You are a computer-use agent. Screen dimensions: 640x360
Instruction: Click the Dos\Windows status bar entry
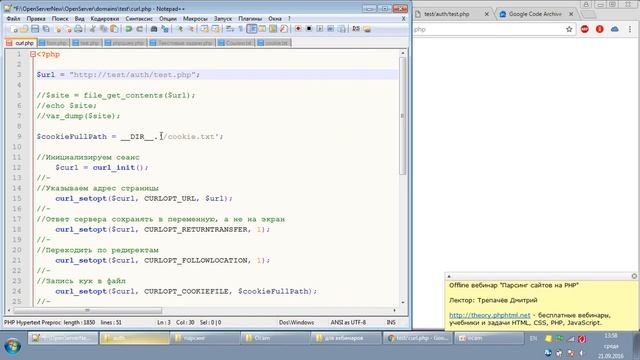[x=296, y=322]
